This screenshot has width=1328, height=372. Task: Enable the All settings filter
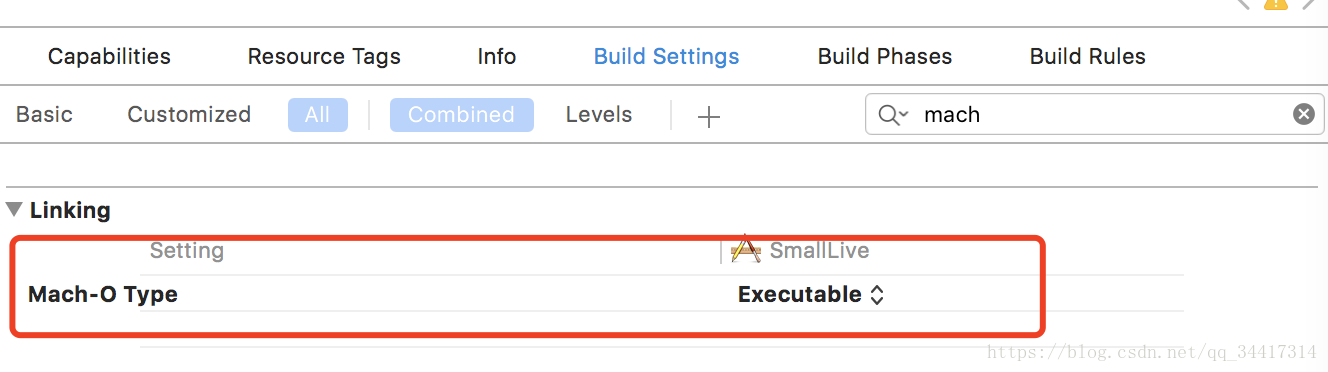(x=317, y=115)
